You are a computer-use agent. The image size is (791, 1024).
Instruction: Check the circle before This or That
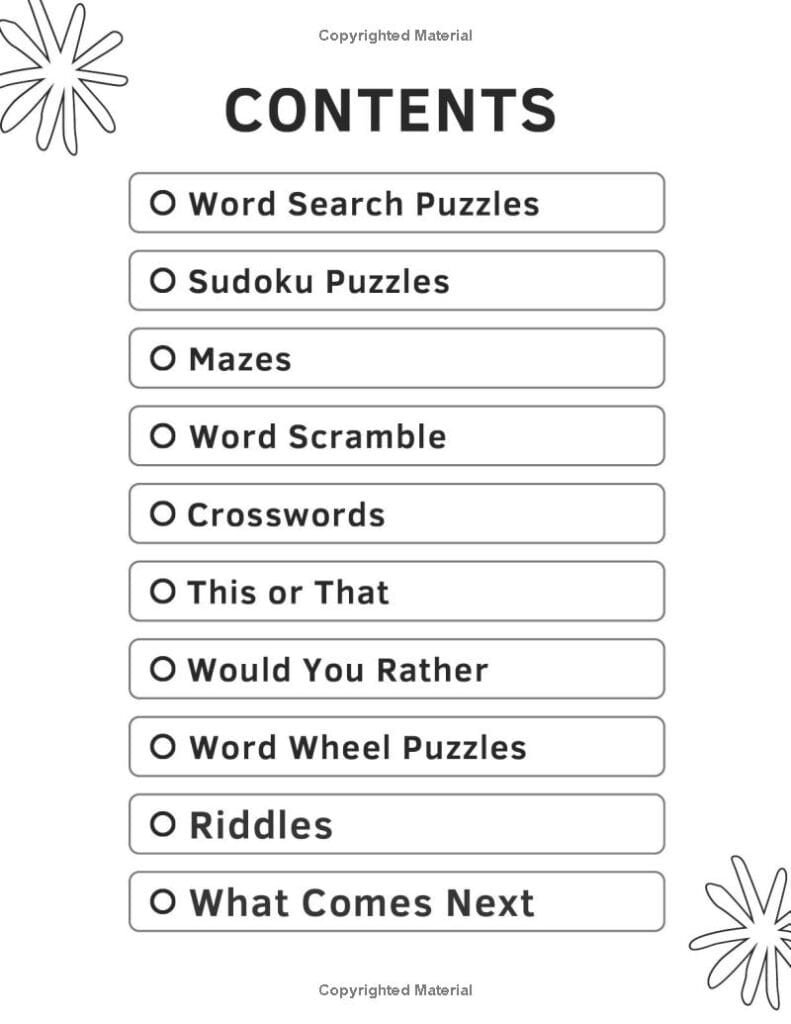click(x=163, y=592)
